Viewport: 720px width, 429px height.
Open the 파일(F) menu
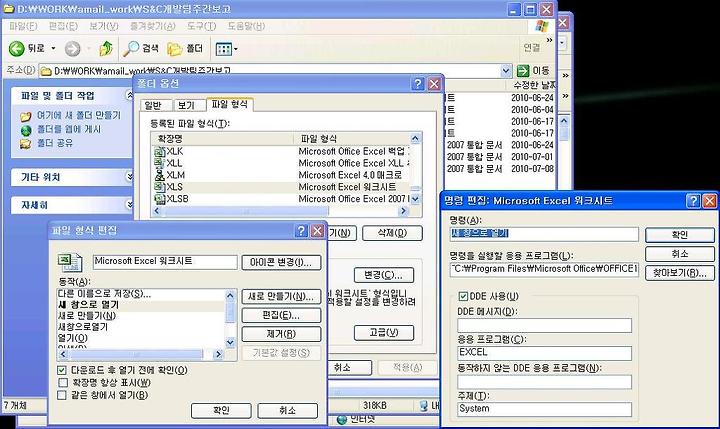point(23,26)
